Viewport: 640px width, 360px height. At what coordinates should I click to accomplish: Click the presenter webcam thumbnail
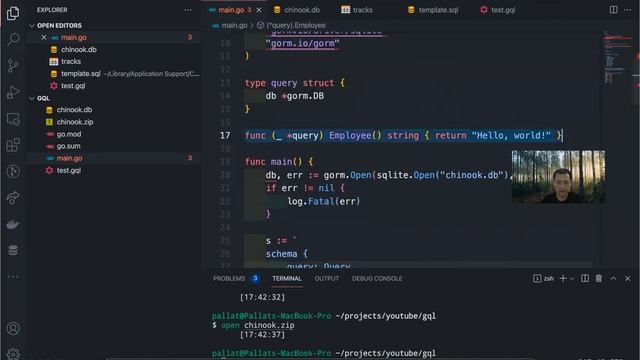[x=558, y=177]
